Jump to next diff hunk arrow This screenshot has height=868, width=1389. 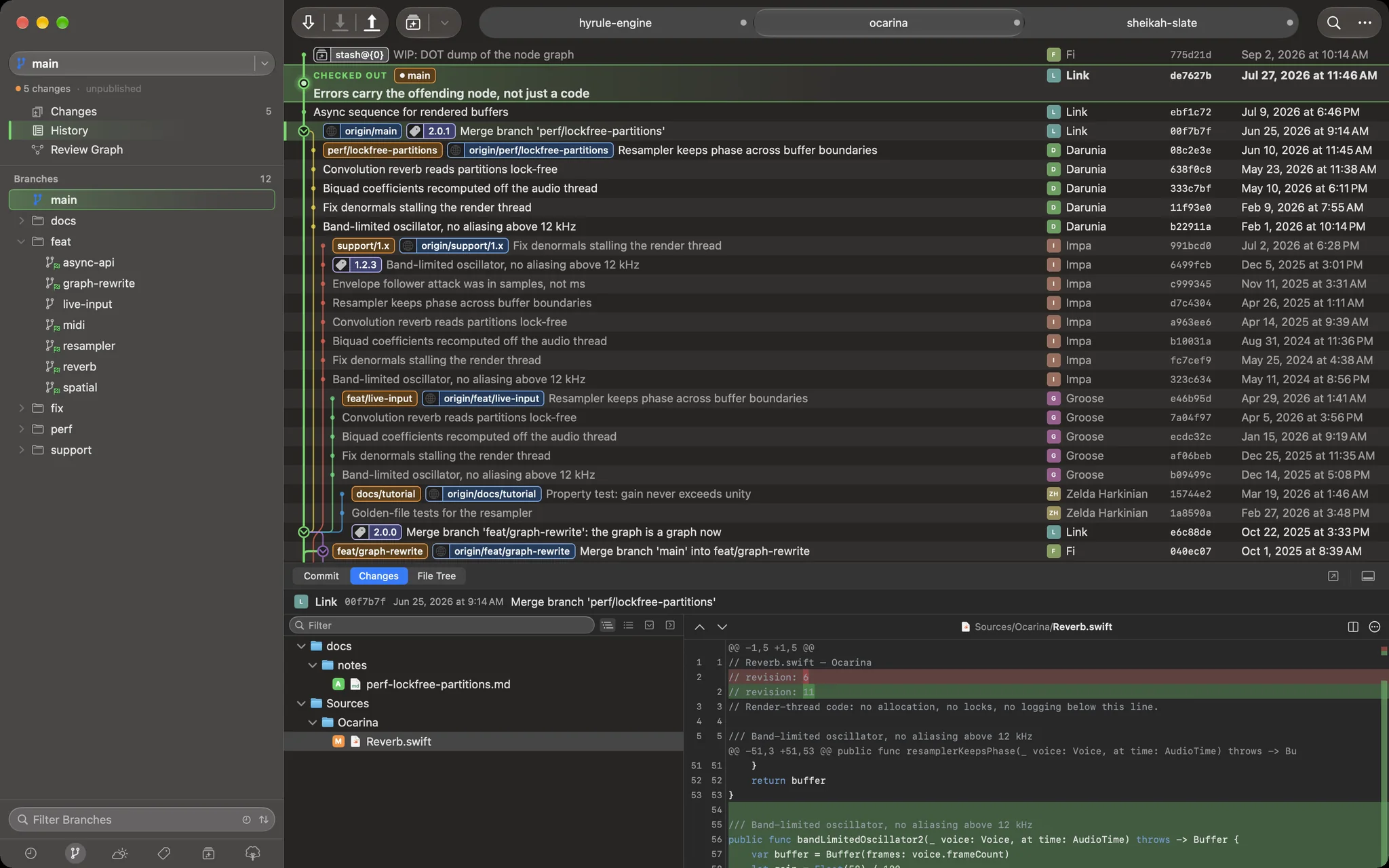pyautogui.click(x=722, y=627)
